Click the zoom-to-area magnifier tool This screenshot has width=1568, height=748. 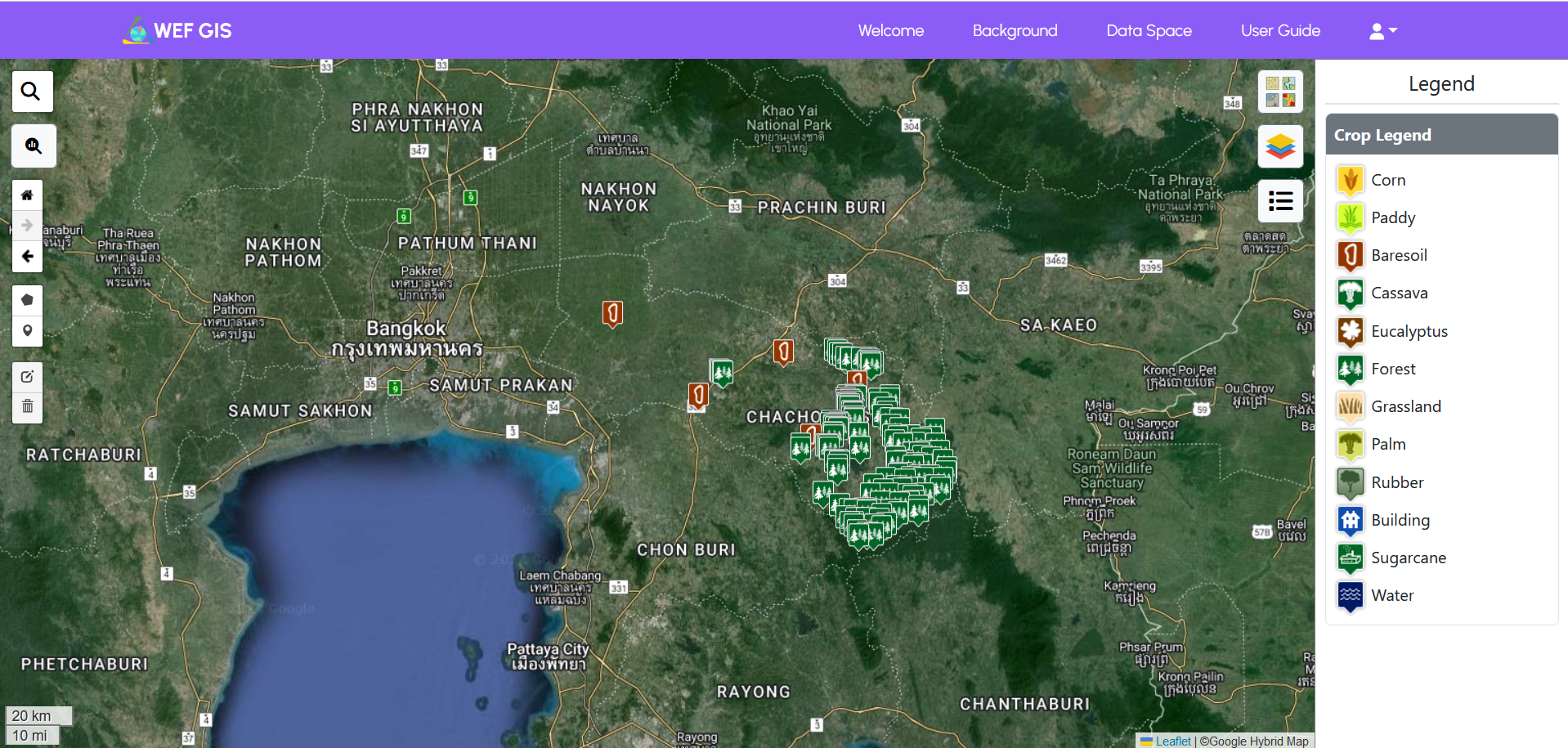pos(34,146)
